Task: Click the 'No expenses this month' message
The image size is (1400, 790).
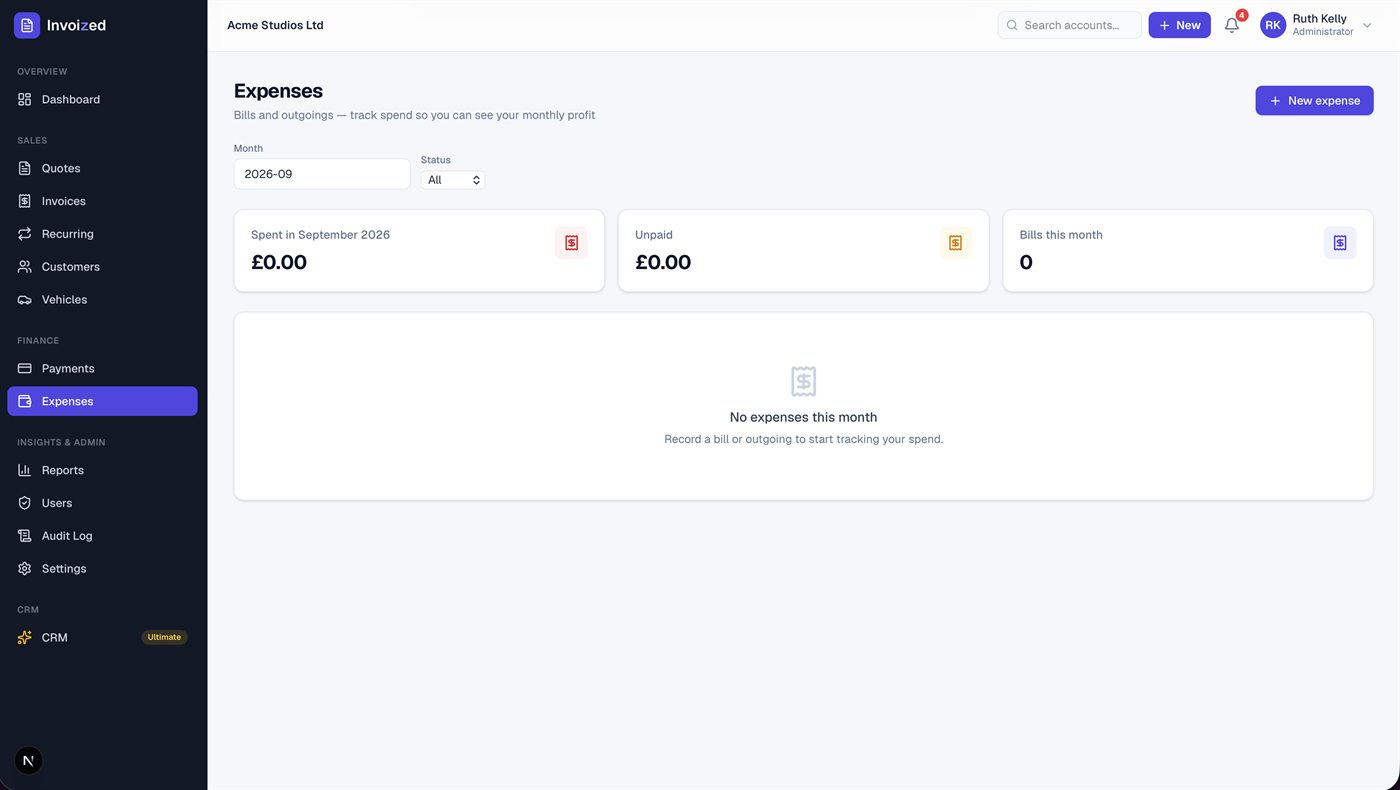Action: [x=803, y=417]
